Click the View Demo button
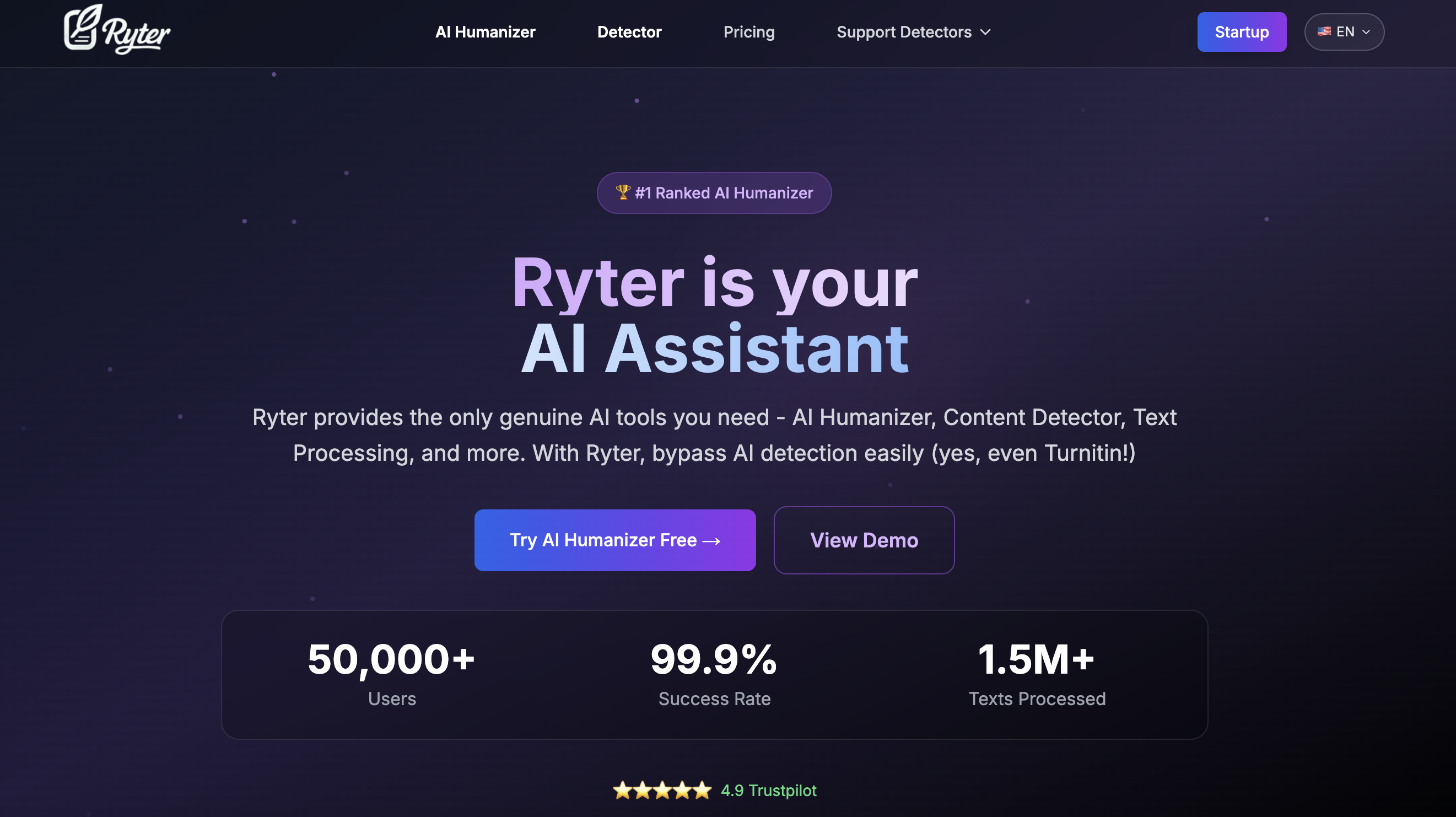 pos(864,540)
